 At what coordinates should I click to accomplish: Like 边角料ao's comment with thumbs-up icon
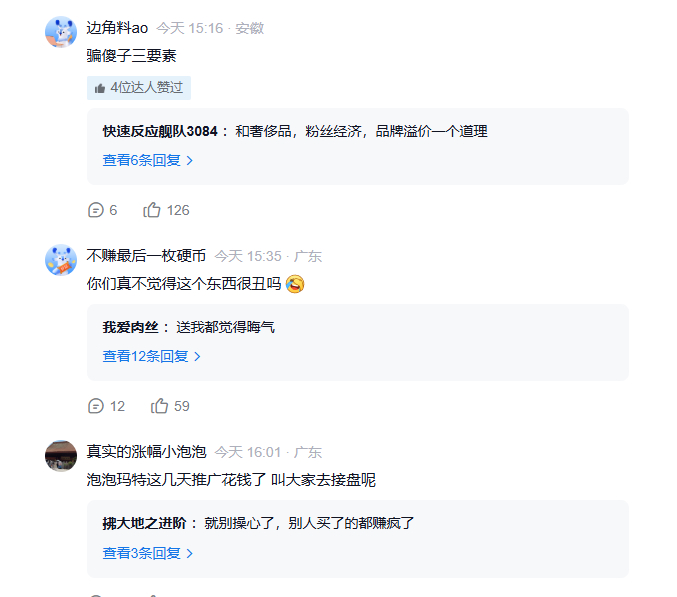152,210
